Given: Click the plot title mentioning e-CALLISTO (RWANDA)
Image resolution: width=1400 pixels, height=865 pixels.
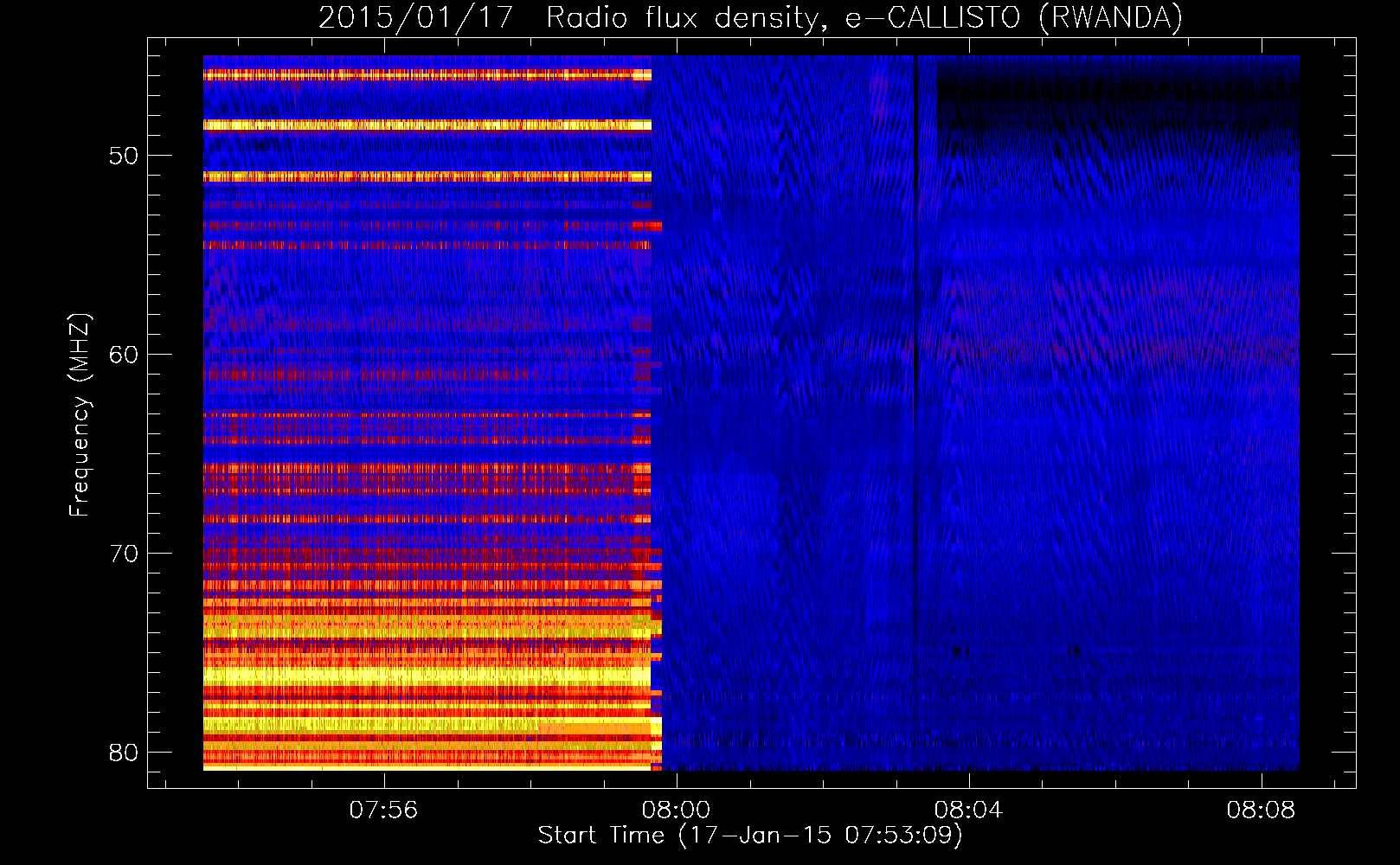Looking at the screenshot, I should coord(749,17).
